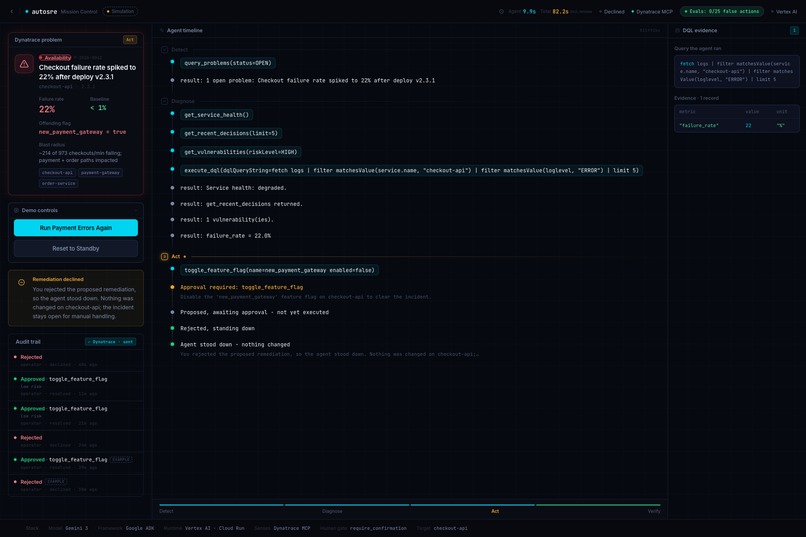The image size is (806, 537).
Task: Click 'new_payment_gateway = true' offending flag
Action: (x=82, y=132)
